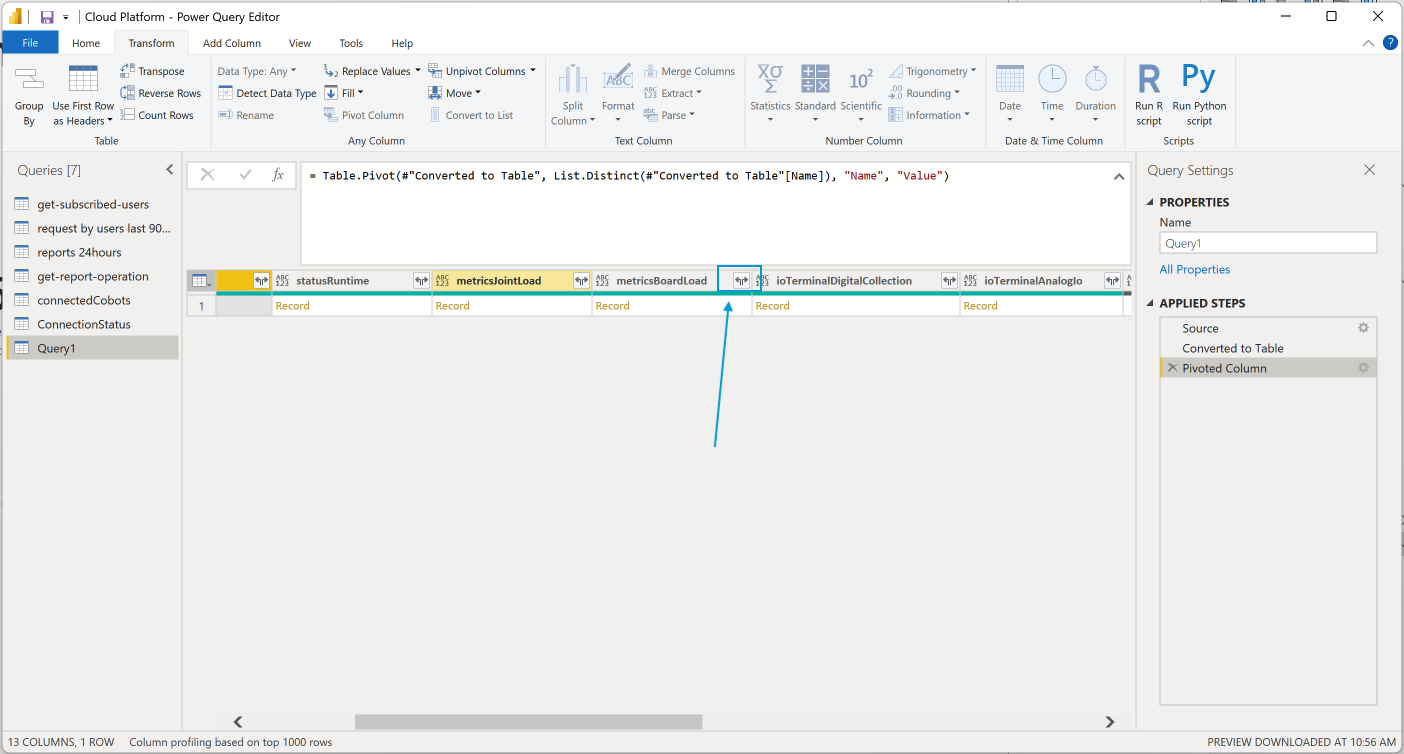The image size is (1404, 754).
Task: Switch to the Add Column tab
Action: pos(231,43)
